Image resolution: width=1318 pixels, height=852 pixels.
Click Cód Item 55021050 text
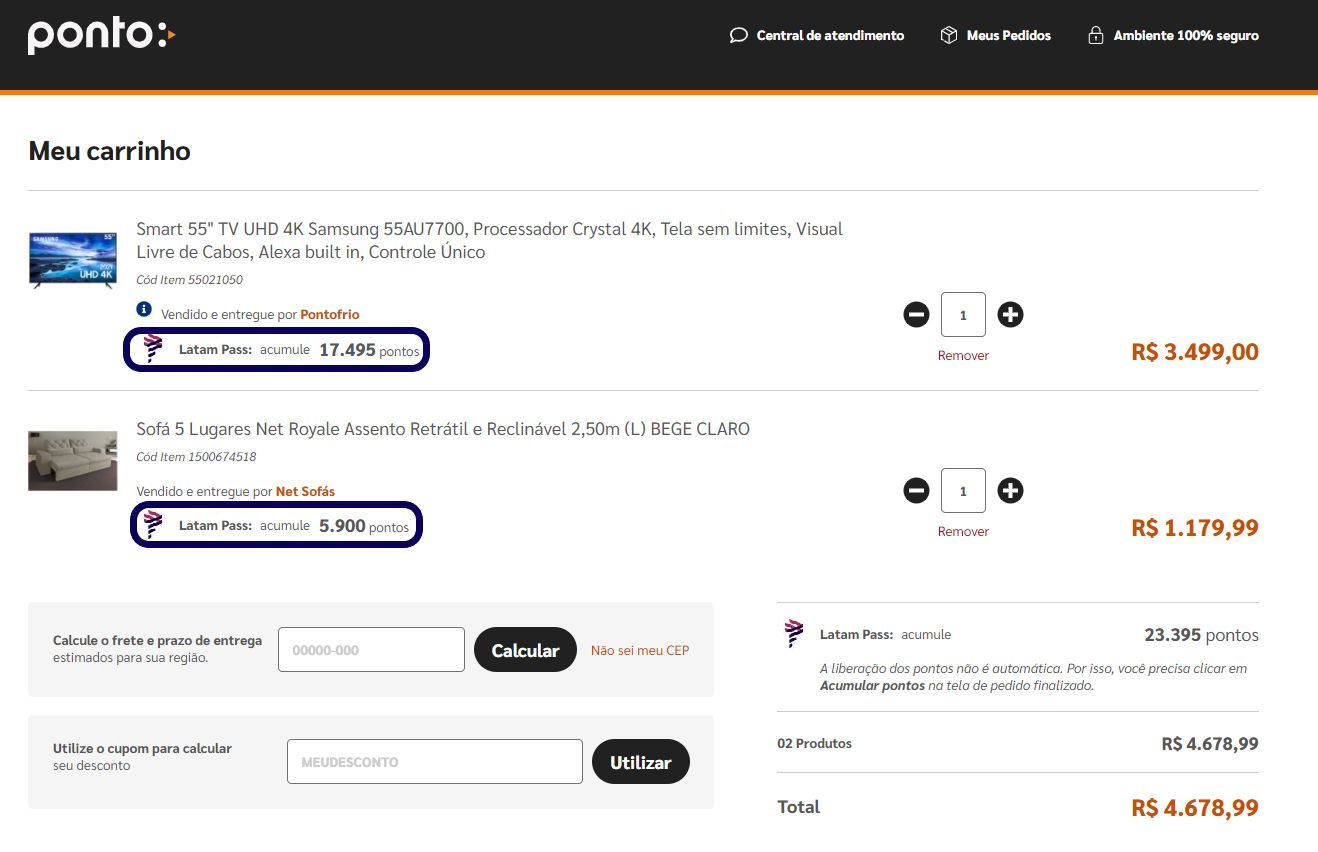tap(189, 280)
